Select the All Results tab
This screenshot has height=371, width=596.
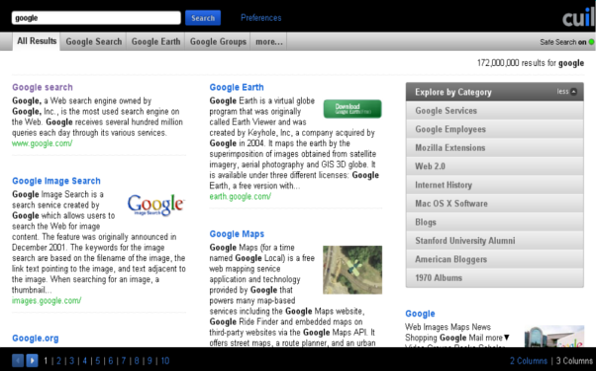[36, 41]
